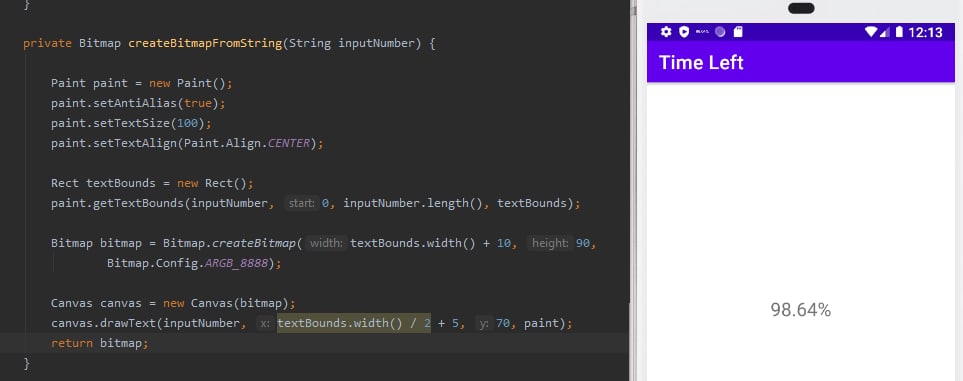Click 'paint.setAntiAlias(true);' line
Viewport: 963px width, 381px height.
pos(138,103)
